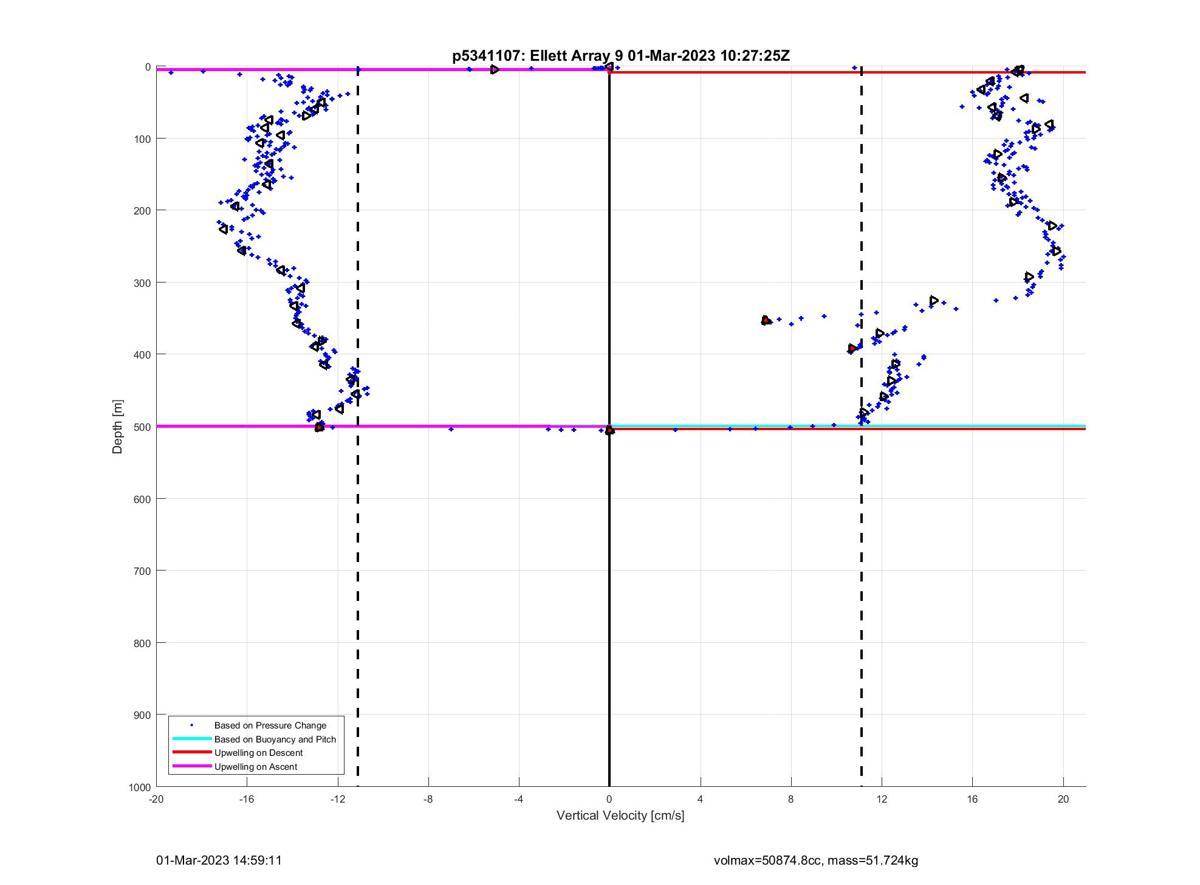Click the red-filled triangle marker near 11 cm/s, 390 m
This screenshot has height=885, width=1200.
point(853,348)
